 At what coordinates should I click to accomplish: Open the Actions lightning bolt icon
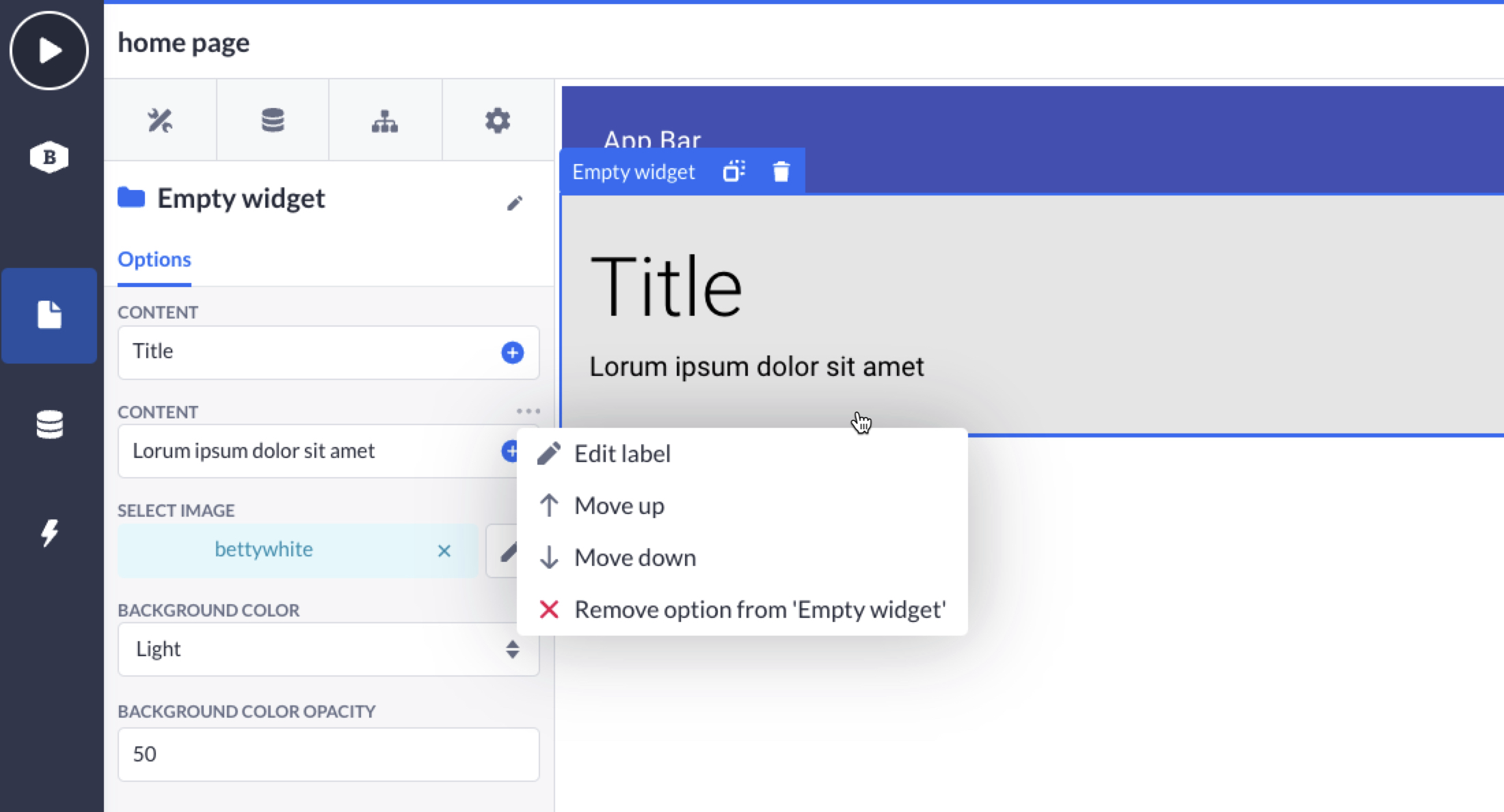49,532
